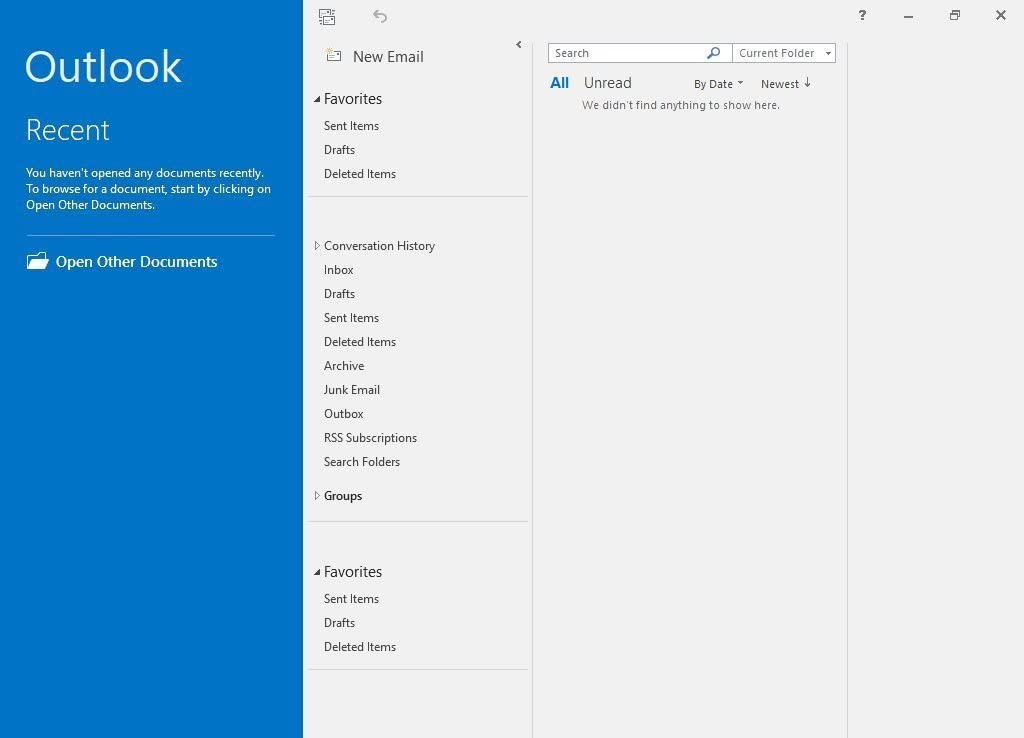Click the Send/Receive All Folders icon
The image size is (1024, 738).
point(327,16)
